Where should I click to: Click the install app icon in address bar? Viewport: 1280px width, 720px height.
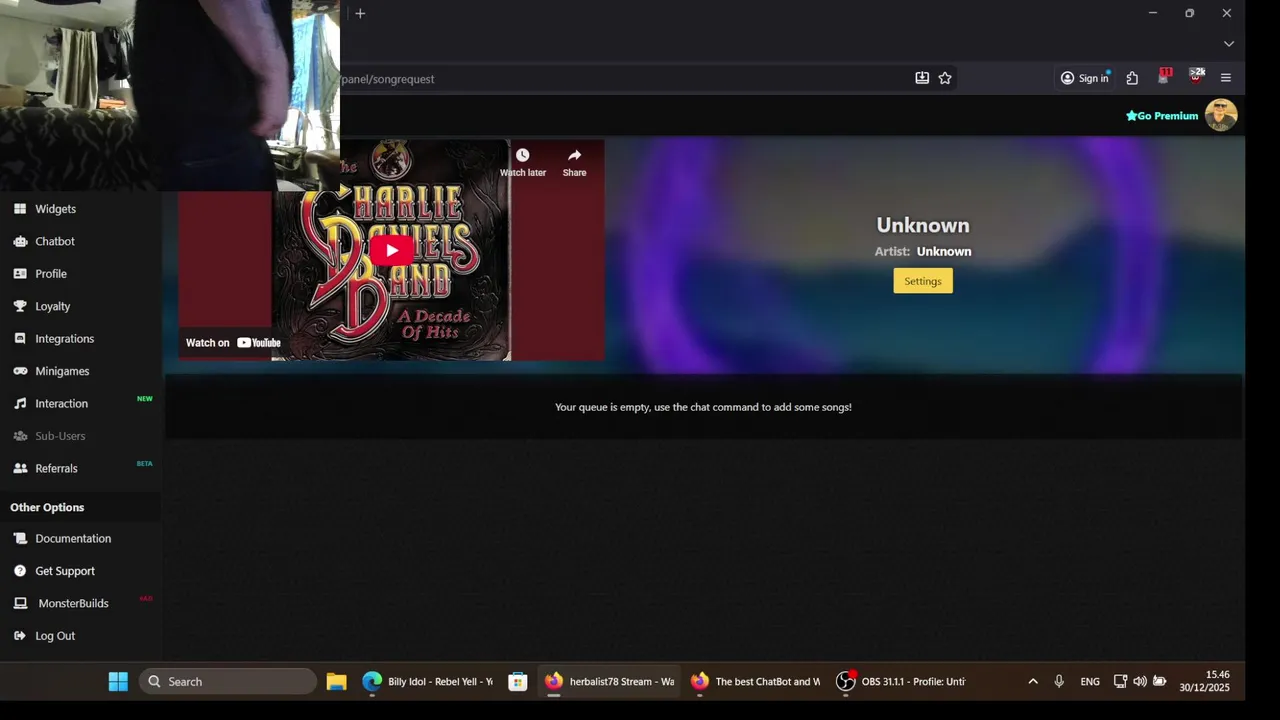(x=922, y=78)
